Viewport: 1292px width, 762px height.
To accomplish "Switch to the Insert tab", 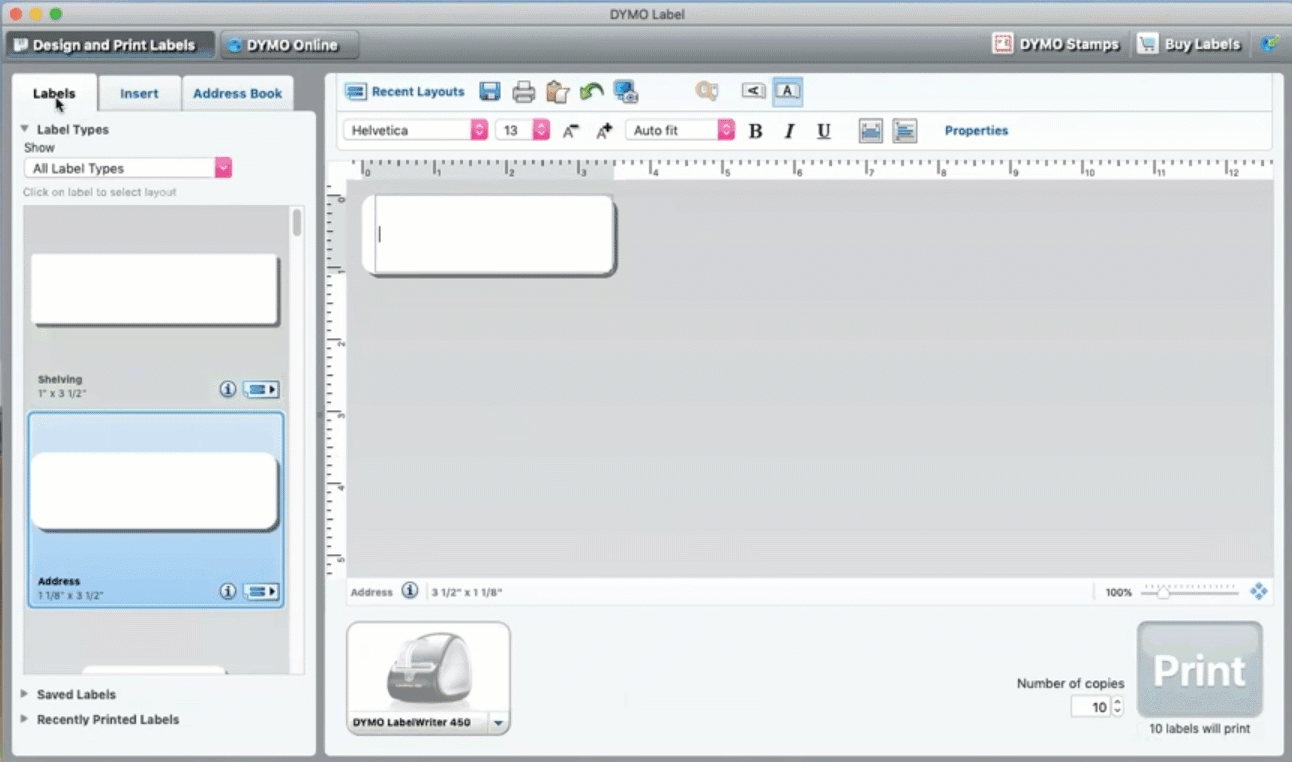I will pyautogui.click(x=139, y=93).
